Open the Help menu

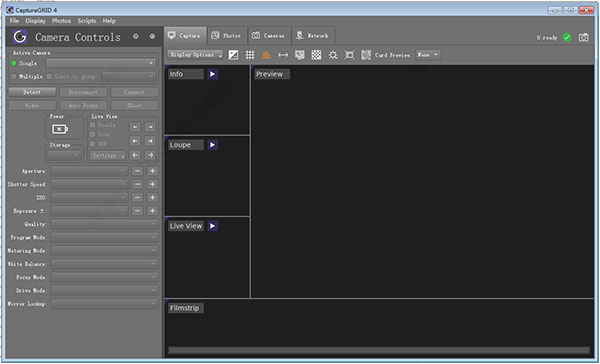point(109,21)
